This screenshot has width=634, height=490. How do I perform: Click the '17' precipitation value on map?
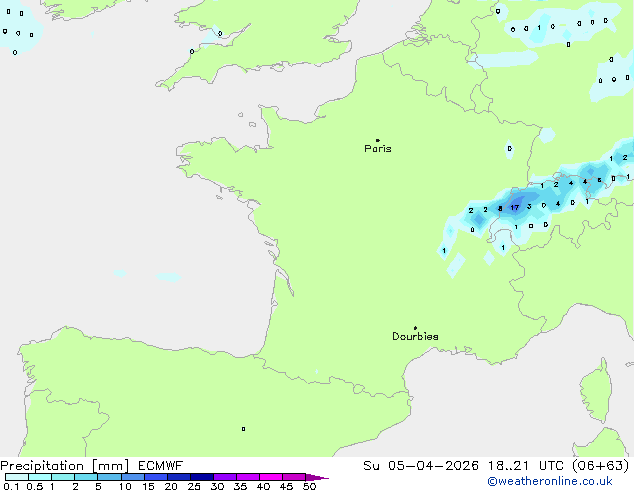tap(514, 208)
